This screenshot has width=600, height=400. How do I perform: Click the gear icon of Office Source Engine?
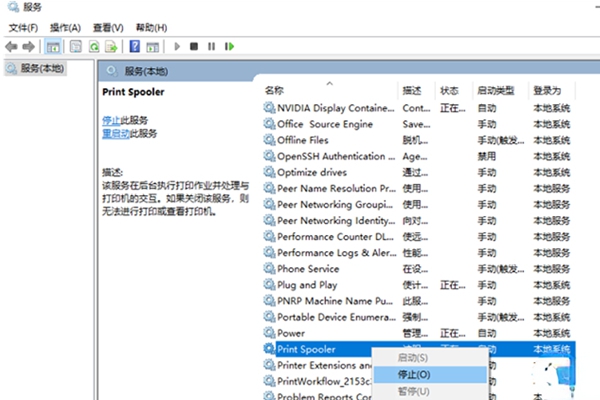click(x=269, y=124)
